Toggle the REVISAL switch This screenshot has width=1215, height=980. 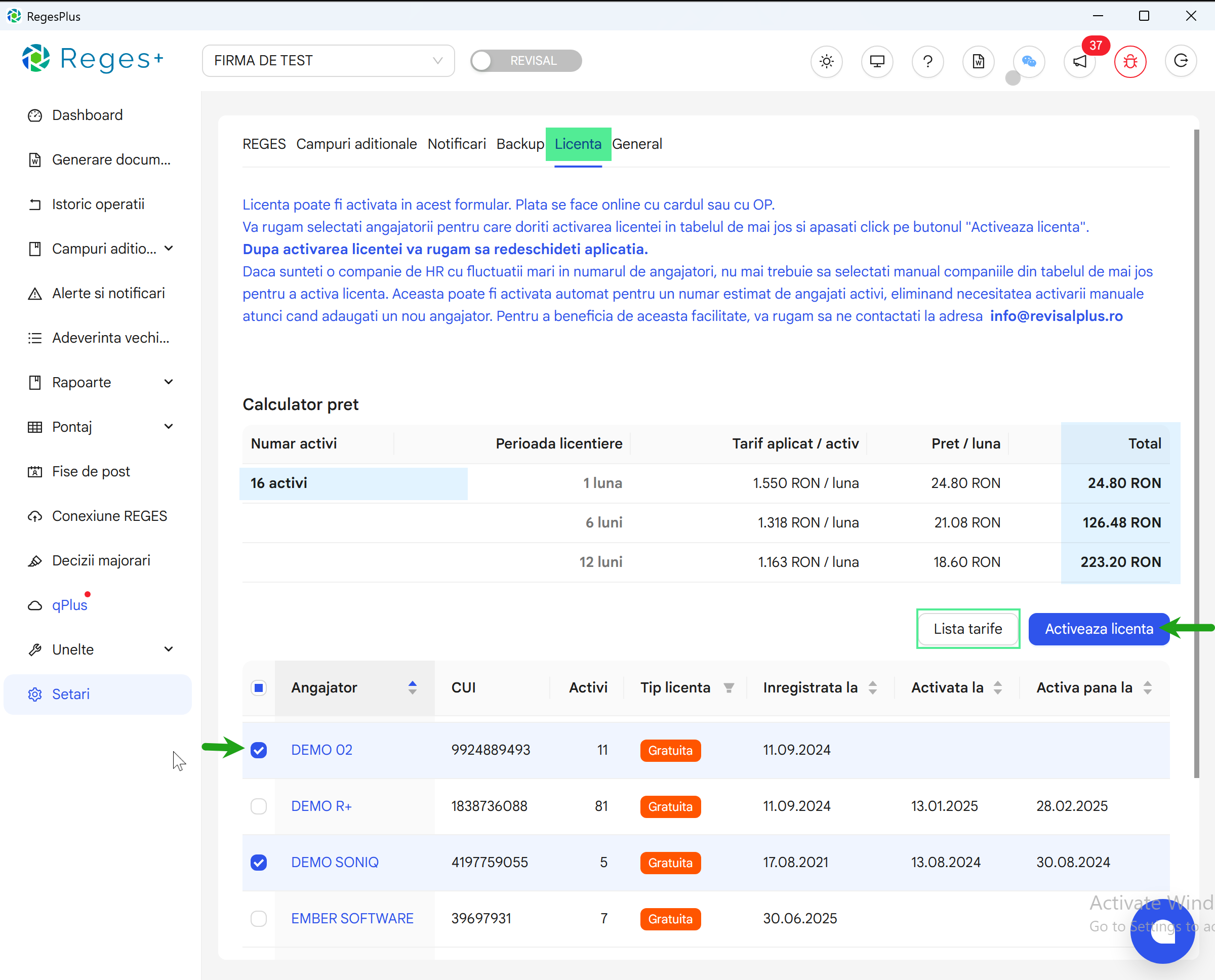tap(483, 60)
